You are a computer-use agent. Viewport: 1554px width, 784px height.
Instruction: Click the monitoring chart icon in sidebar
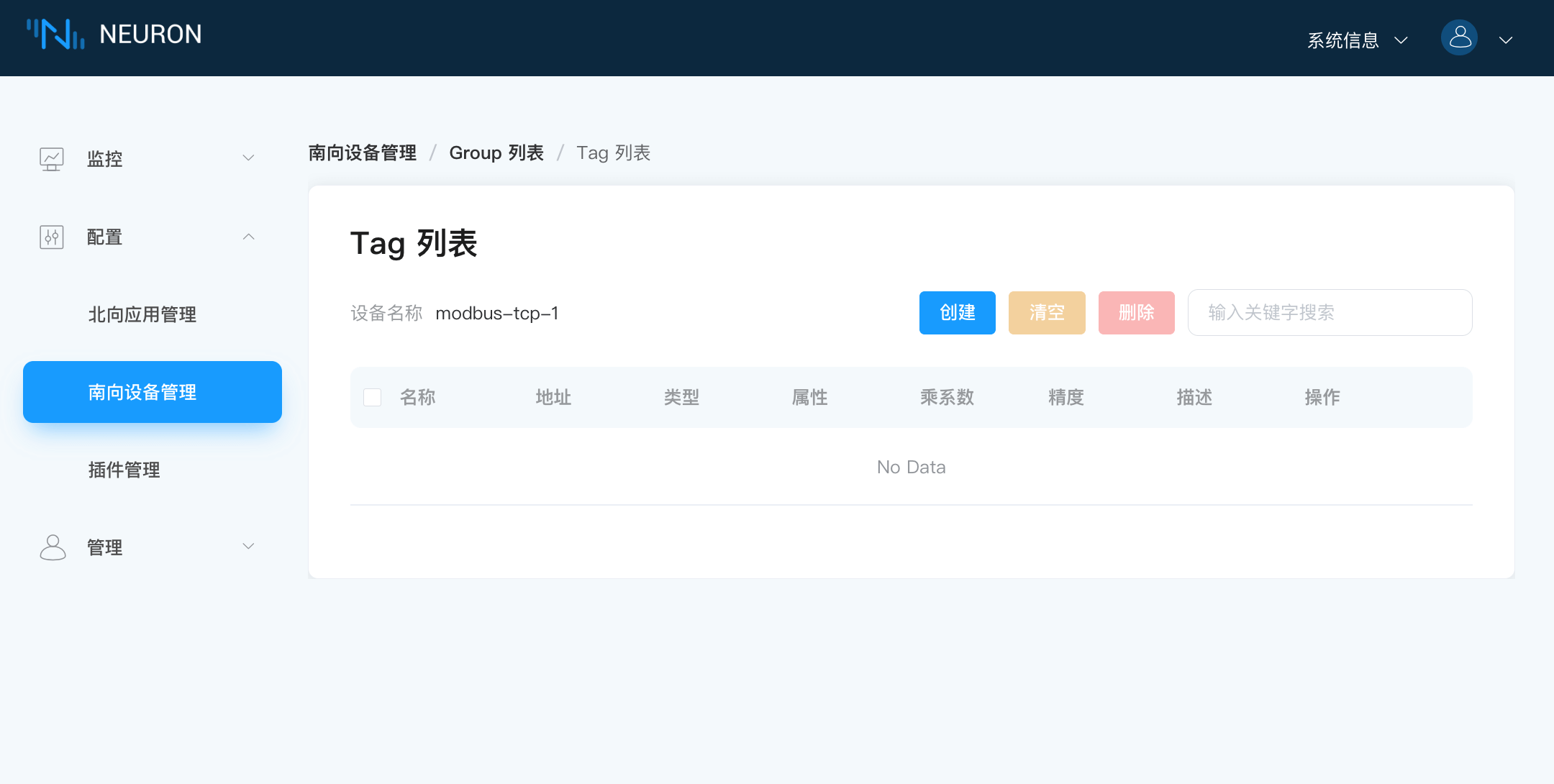(52, 158)
